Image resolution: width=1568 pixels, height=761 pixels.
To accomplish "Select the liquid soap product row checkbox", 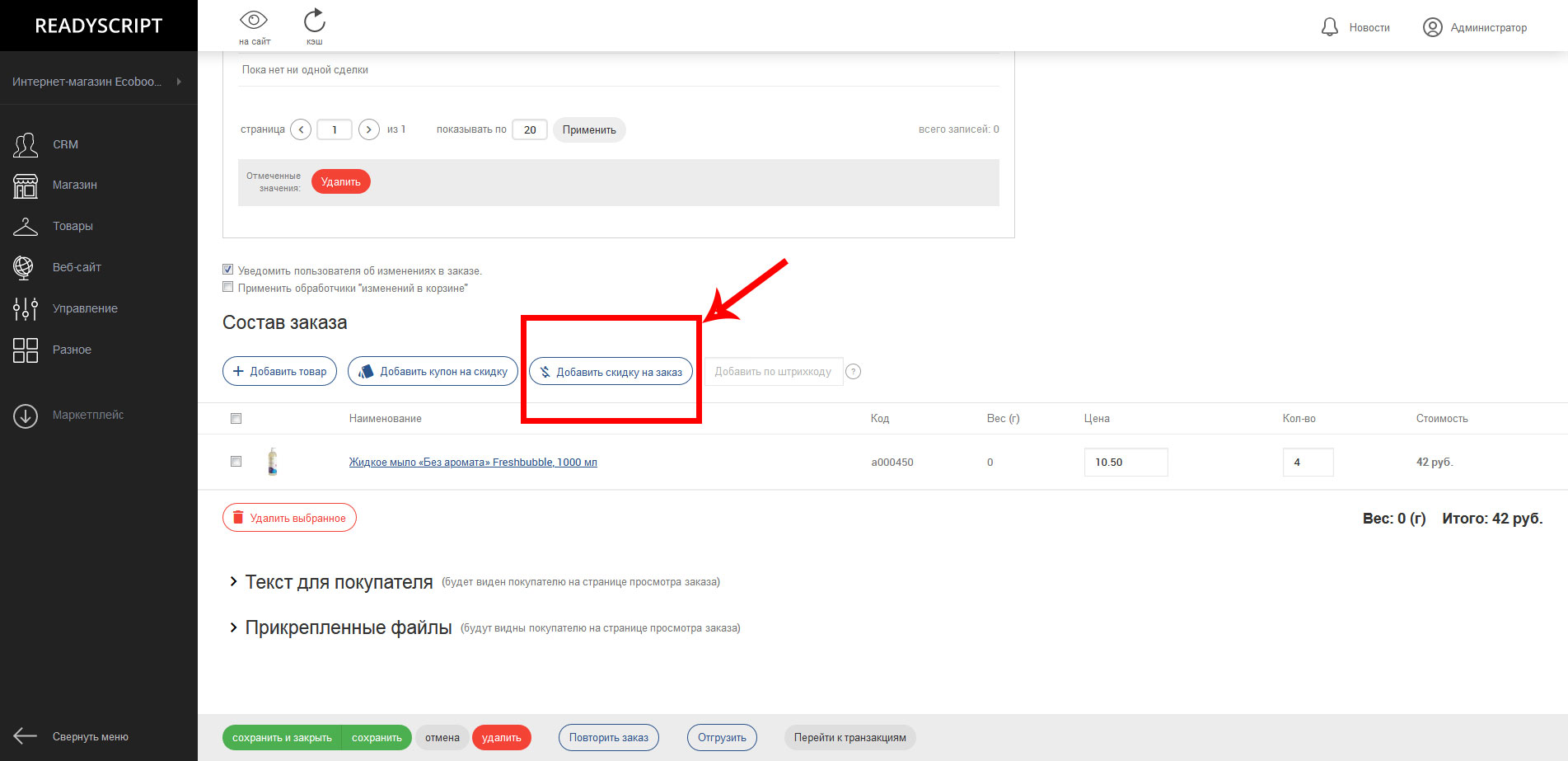I will 236,462.
